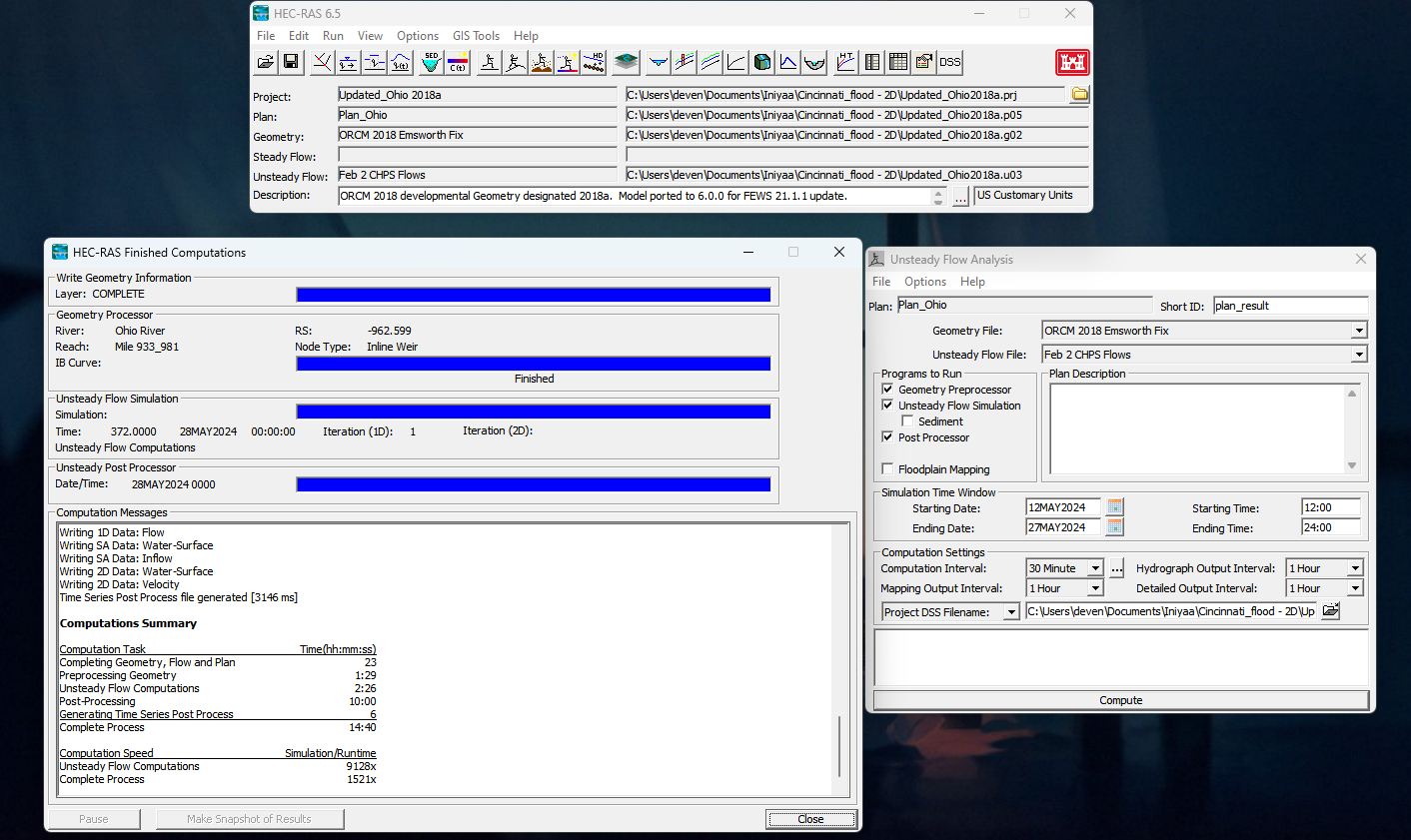This screenshot has height=840, width=1411.
Task: Open the Starting Date calendar picker
Action: [x=1115, y=507]
